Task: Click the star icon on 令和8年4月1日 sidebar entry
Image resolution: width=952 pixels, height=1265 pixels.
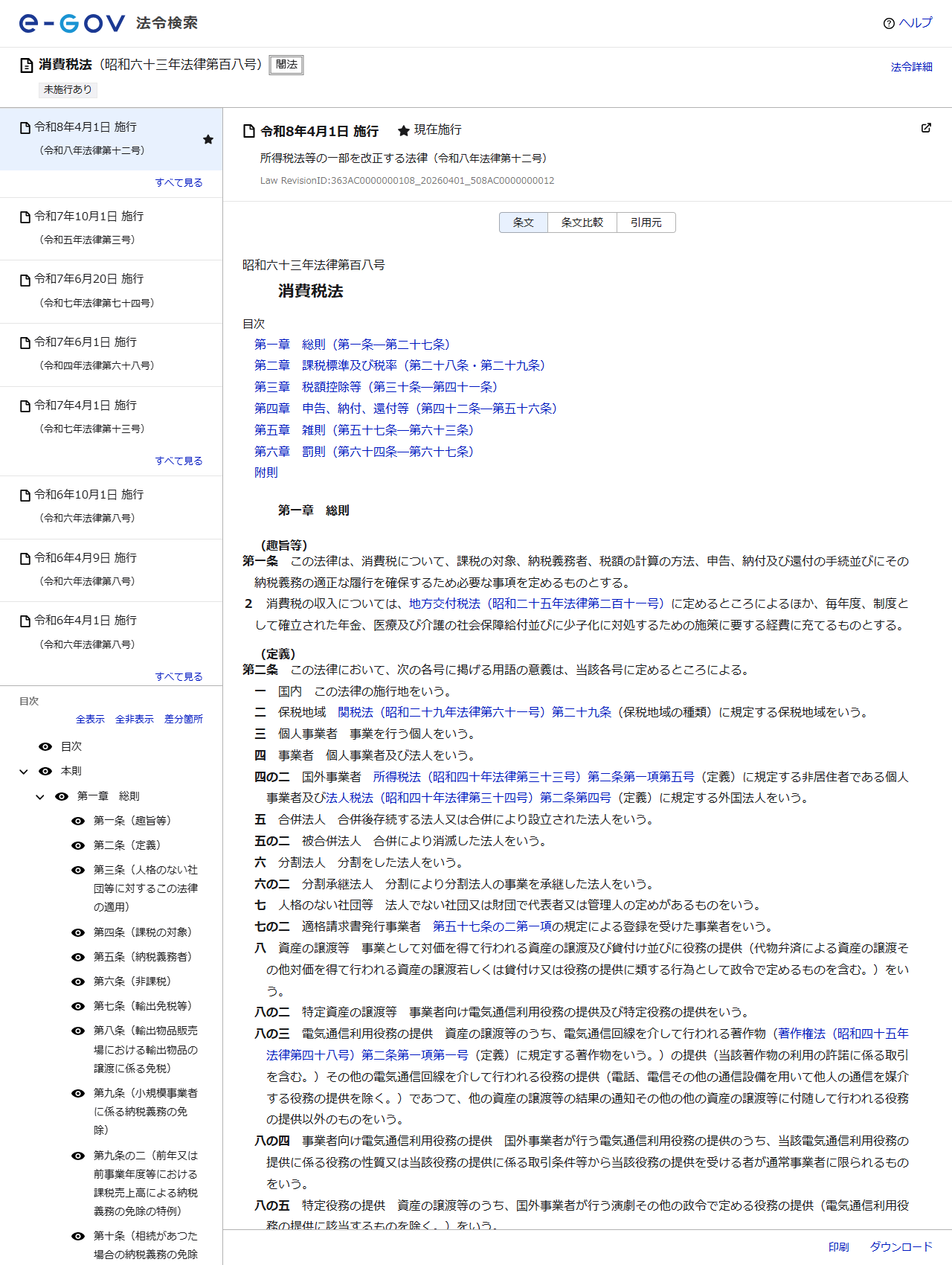Action: coord(208,139)
